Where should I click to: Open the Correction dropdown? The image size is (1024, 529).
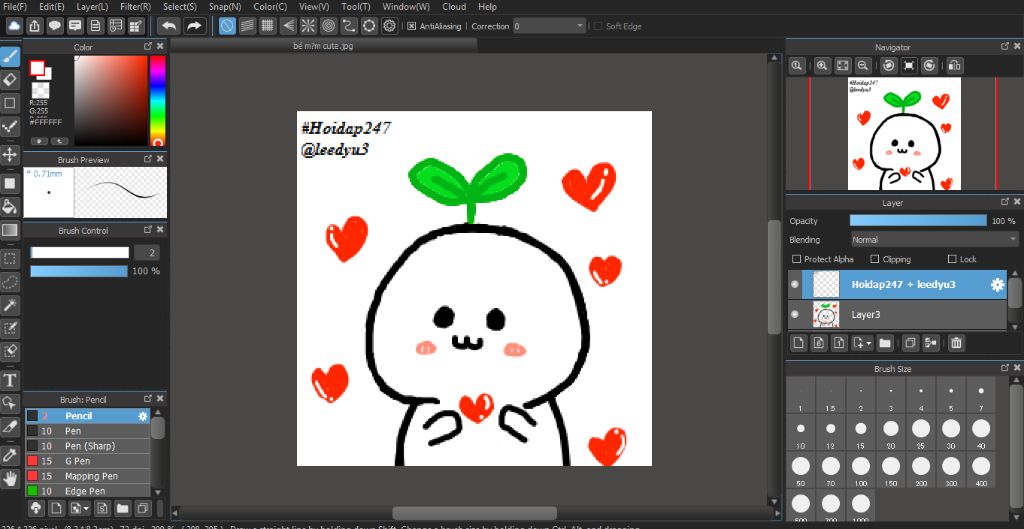click(x=549, y=26)
